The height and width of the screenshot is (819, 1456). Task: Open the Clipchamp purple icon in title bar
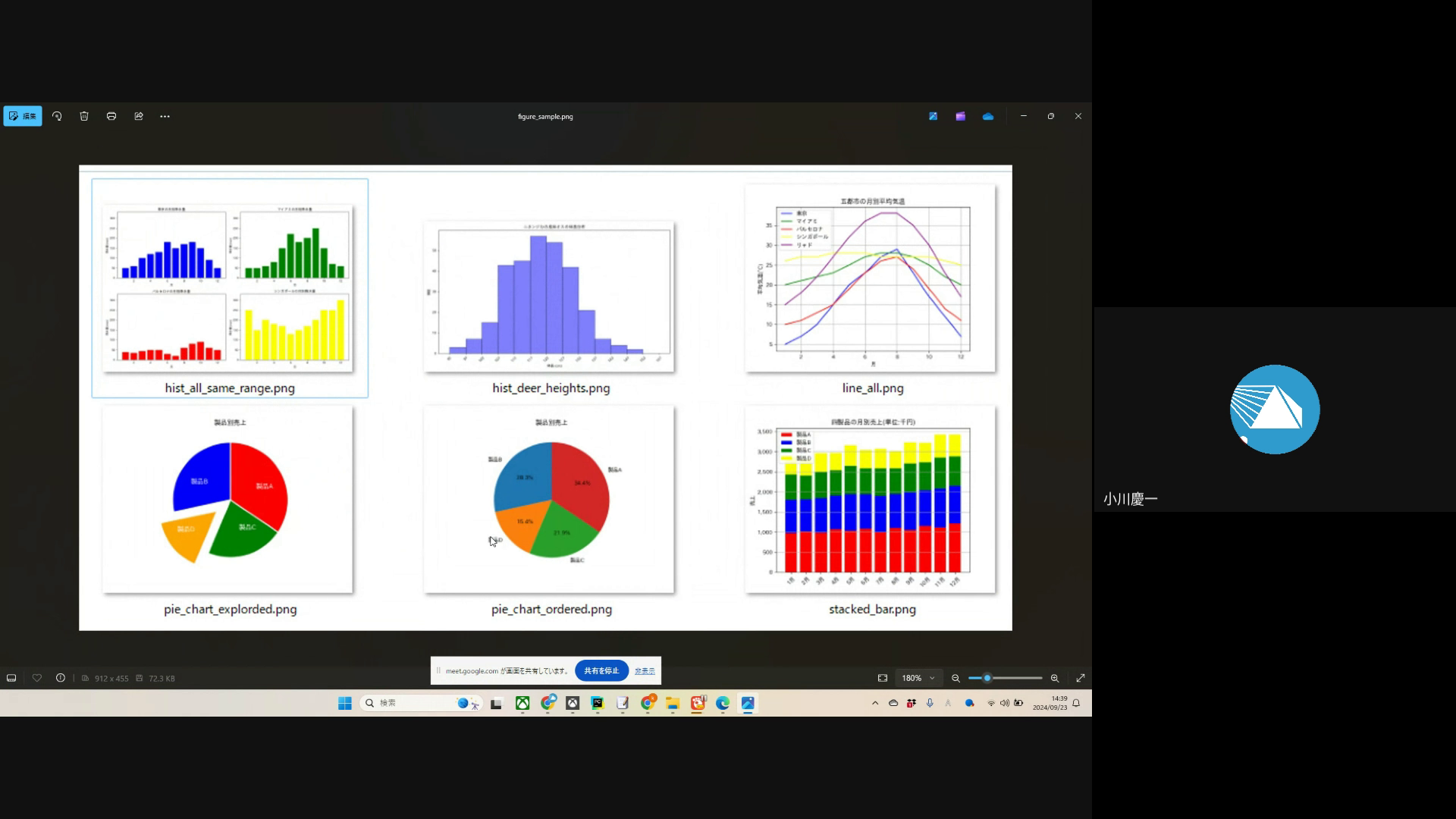coord(960,116)
